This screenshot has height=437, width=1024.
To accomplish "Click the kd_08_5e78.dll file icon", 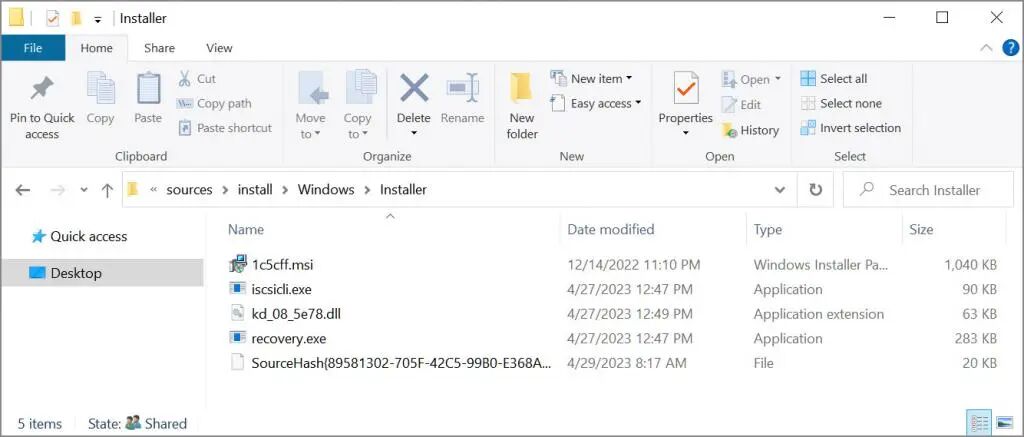I will point(238,314).
